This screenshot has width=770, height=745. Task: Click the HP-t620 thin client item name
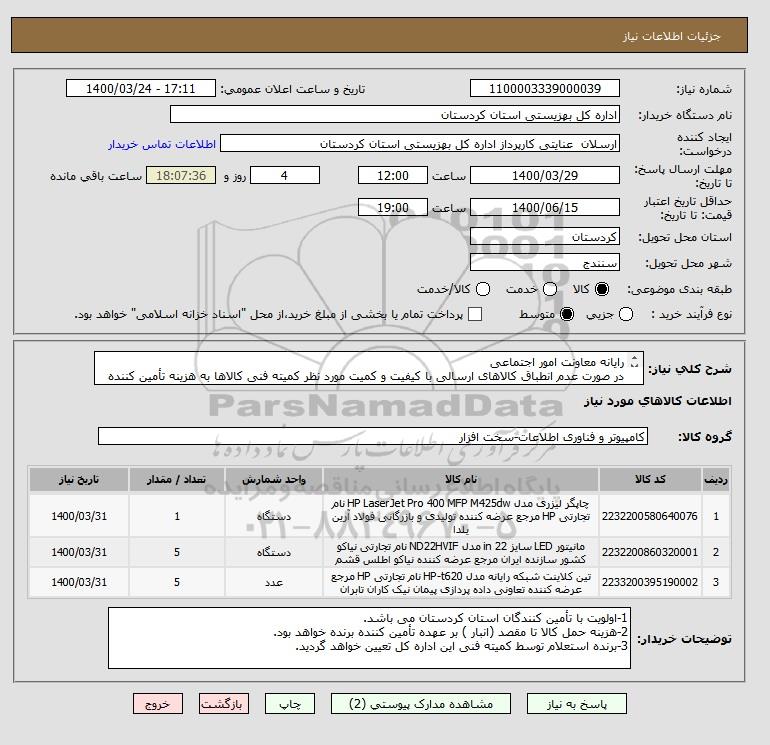[461, 583]
